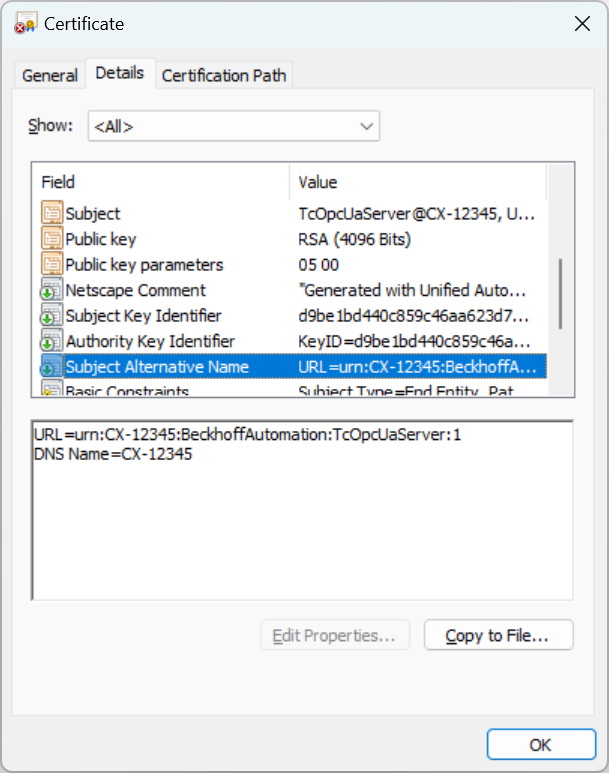Select the Public key parameters row
609x773 pixels.
click(x=293, y=265)
